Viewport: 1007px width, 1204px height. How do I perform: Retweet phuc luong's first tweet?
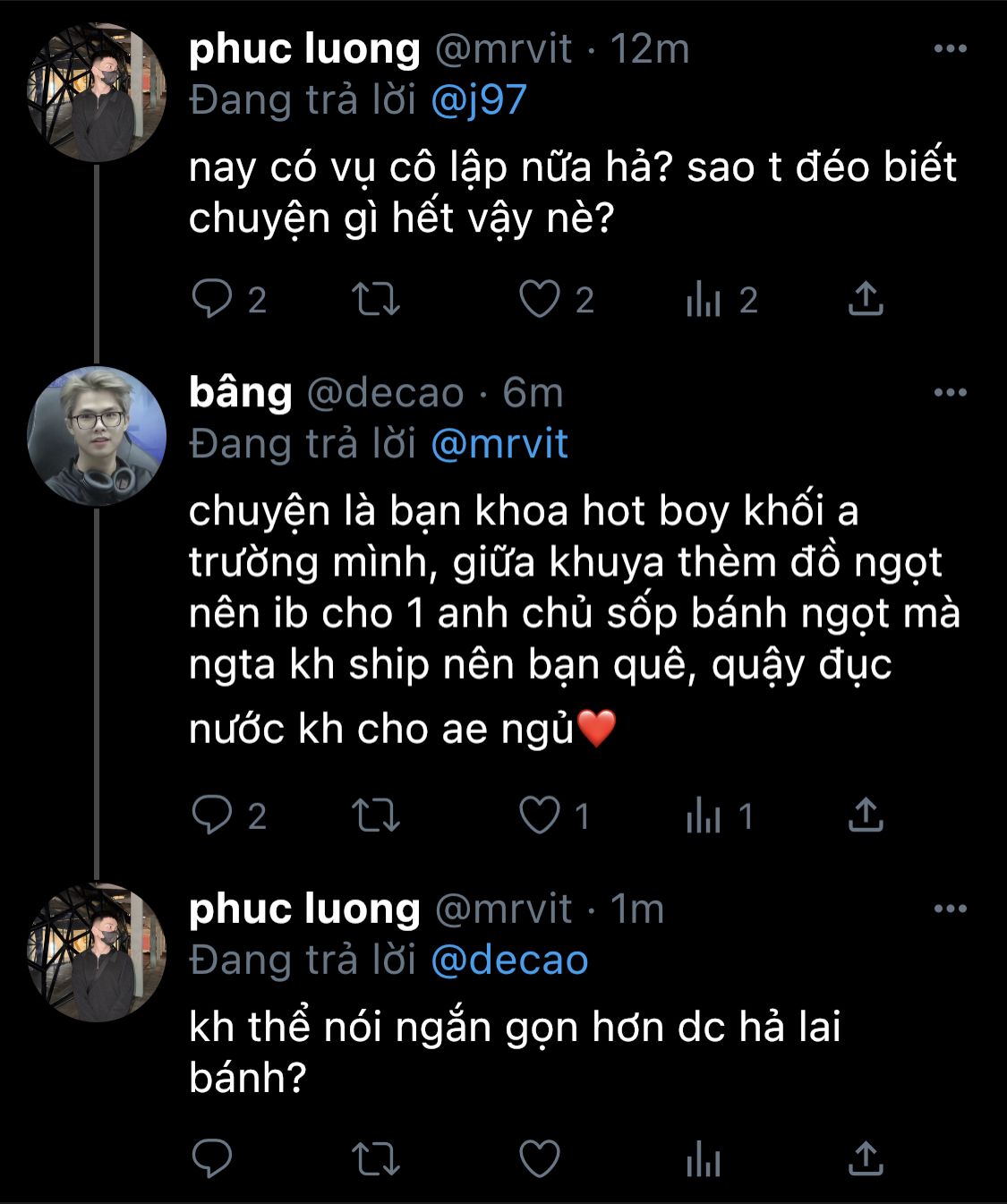click(375, 299)
